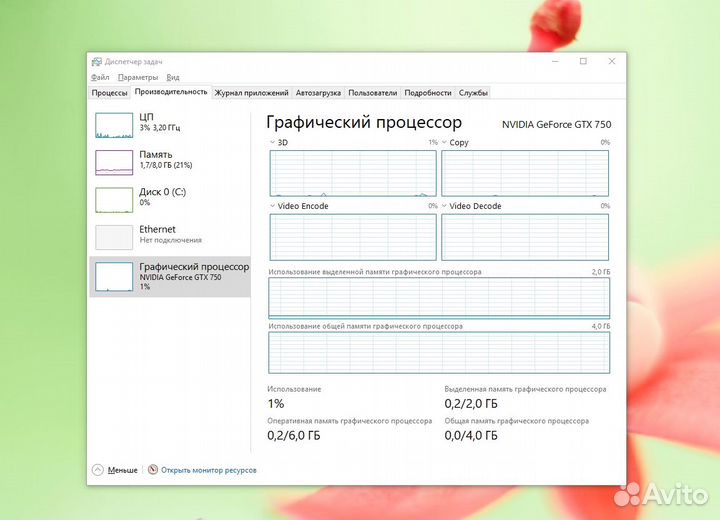Open the 3D engine graph dropdown

(272, 142)
